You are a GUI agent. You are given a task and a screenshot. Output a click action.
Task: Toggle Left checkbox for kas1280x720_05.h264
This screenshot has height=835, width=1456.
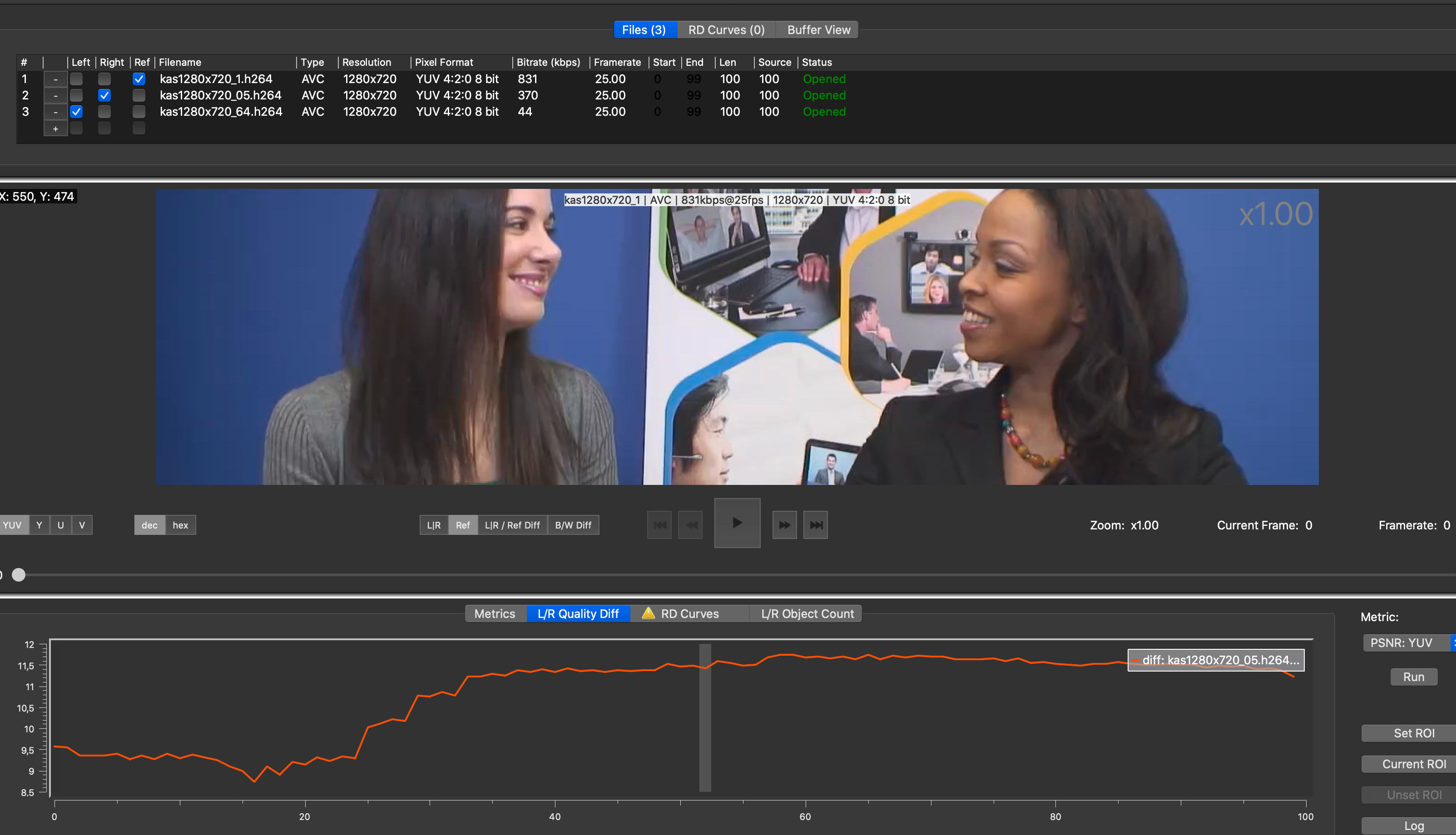[76, 95]
